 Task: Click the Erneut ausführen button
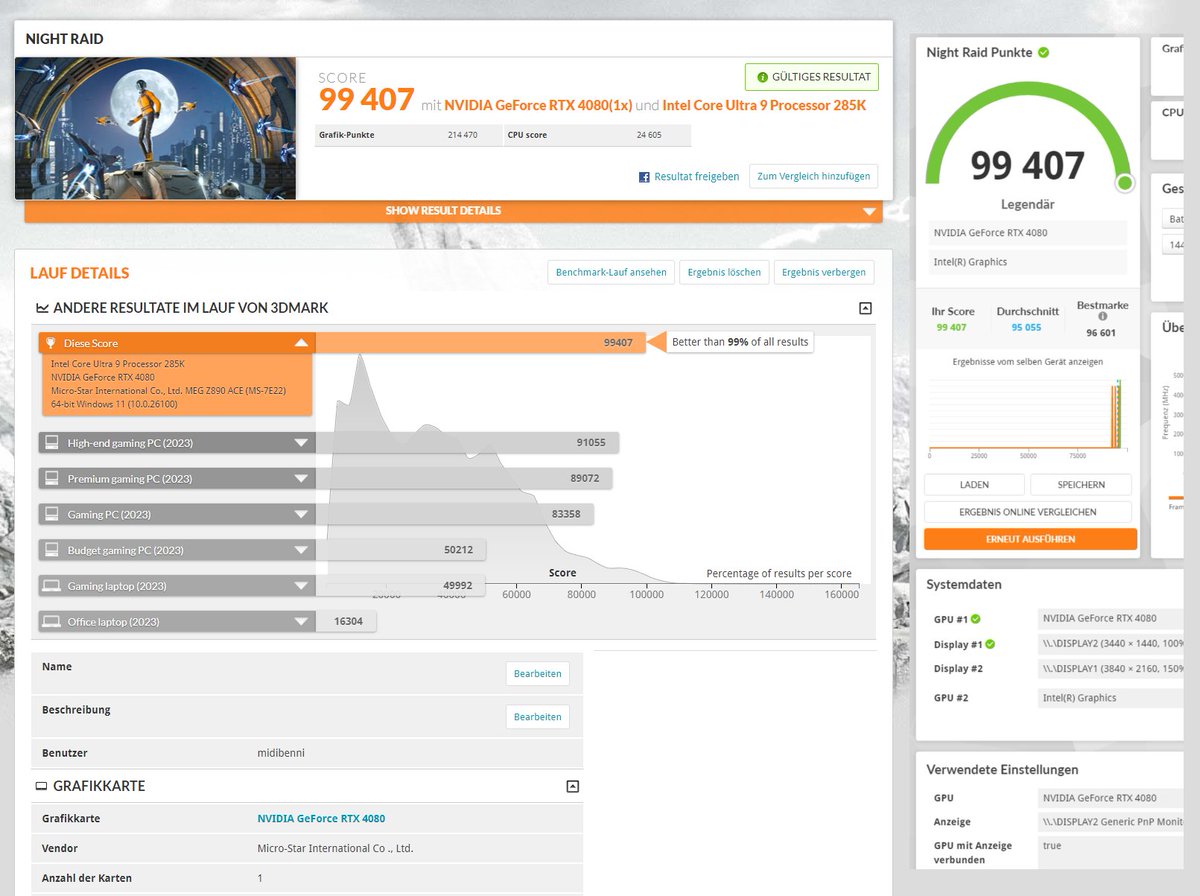point(1030,539)
